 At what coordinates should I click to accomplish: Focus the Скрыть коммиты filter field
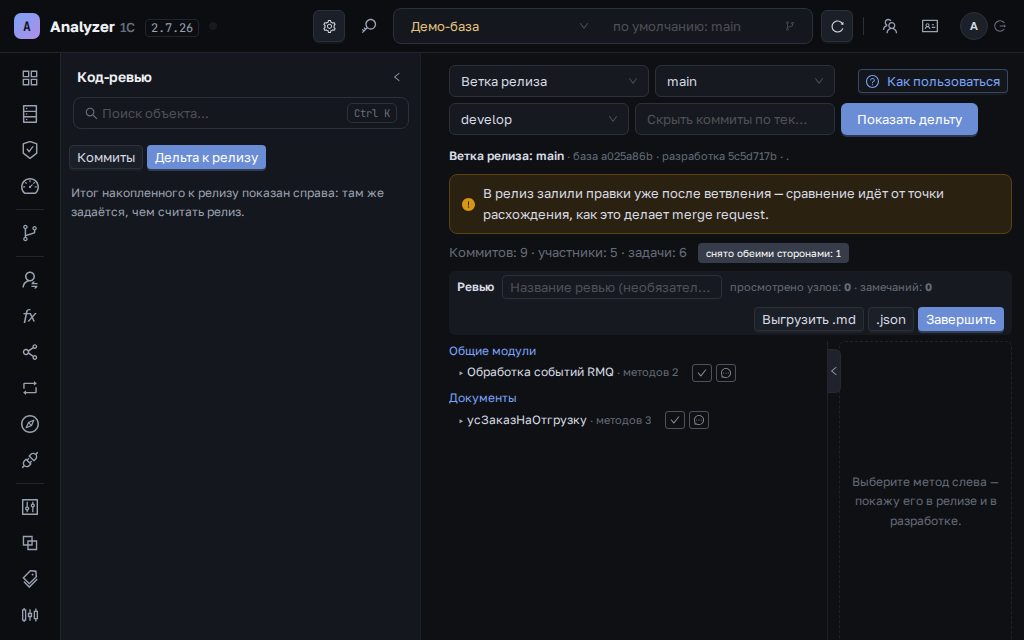735,120
